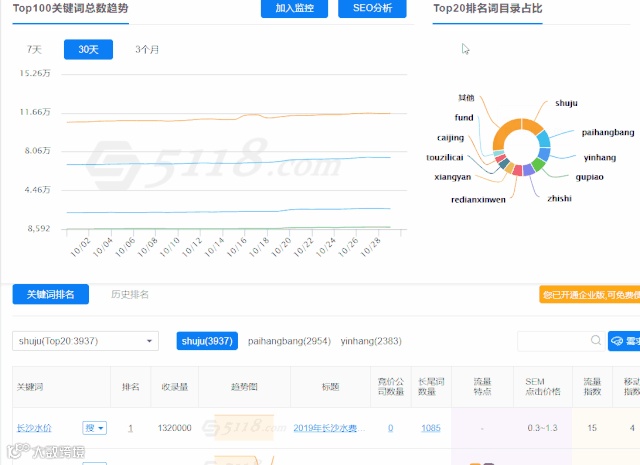The width and height of the screenshot is (640, 465).
Task: Open the 2019年长沙水费 title link
Action: tap(329, 428)
